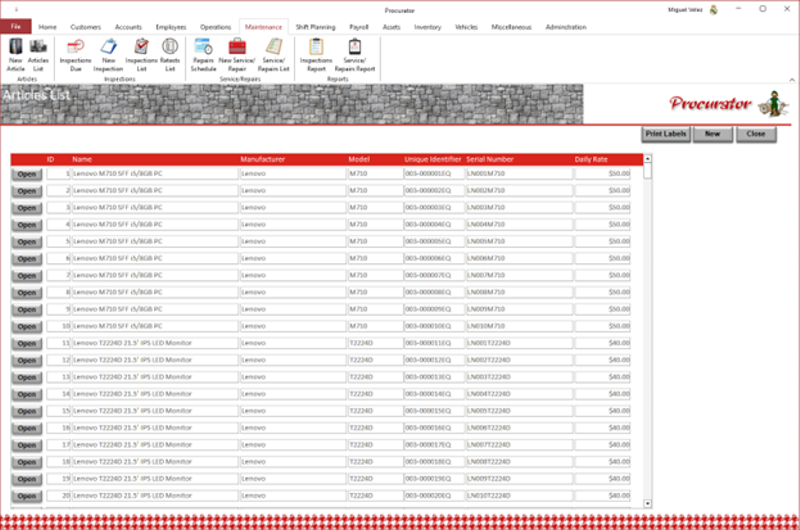
Task: Click the New Article ribbon icon
Action: pyautogui.click(x=15, y=52)
